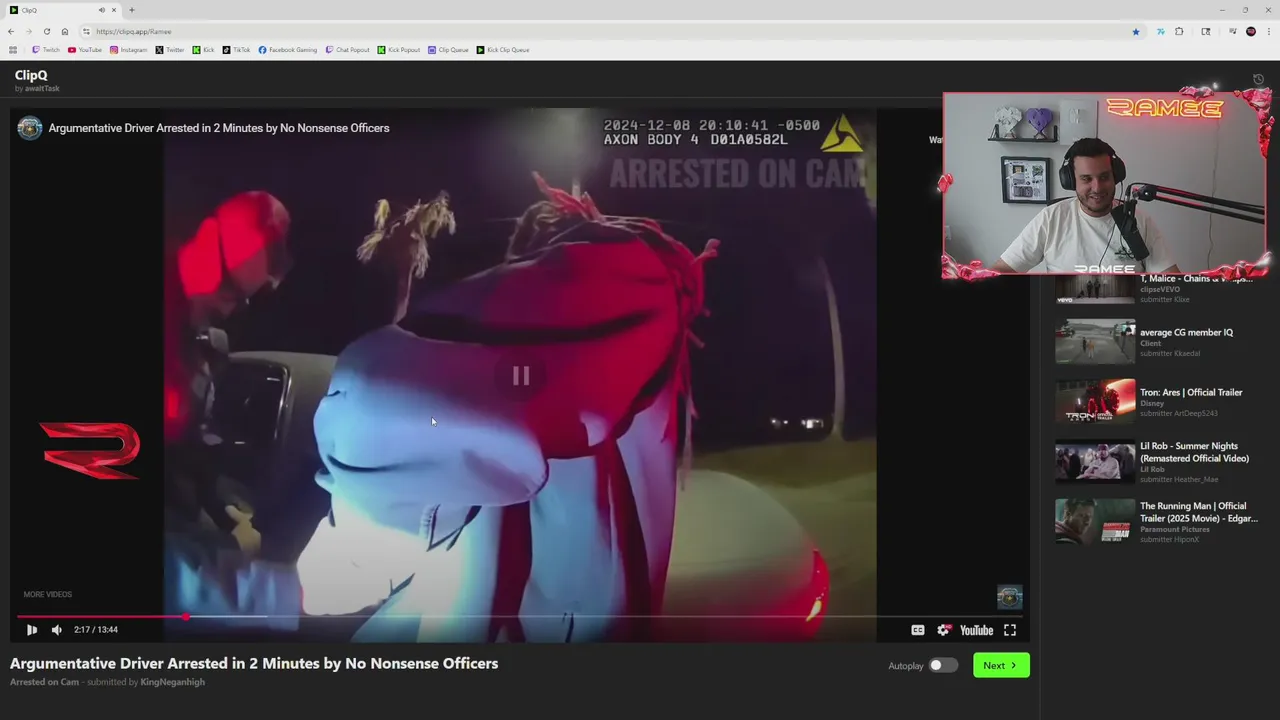Open the Tron: Ares trailer thumbnail
1280x720 pixels.
pyautogui.click(x=1095, y=401)
